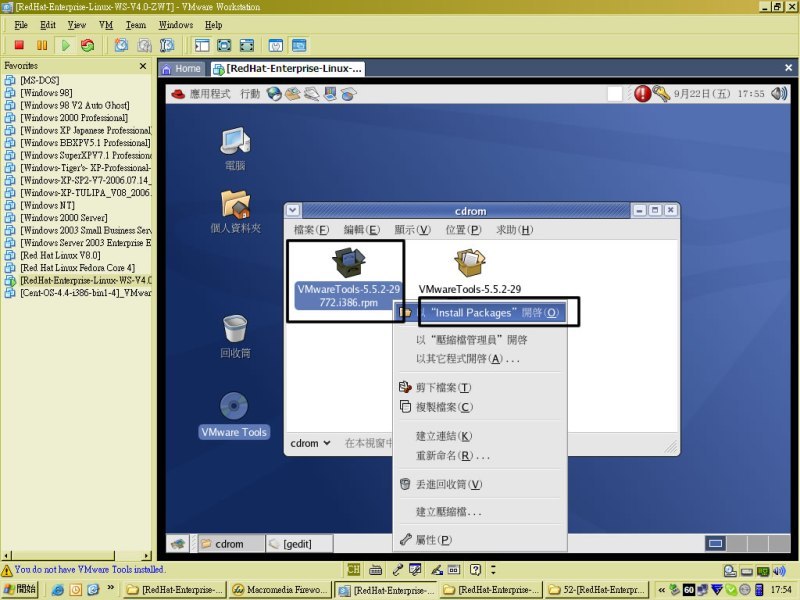Select the 電腦 computer desktop icon
Image resolution: width=800 pixels, height=600 pixels.
click(x=235, y=149)
